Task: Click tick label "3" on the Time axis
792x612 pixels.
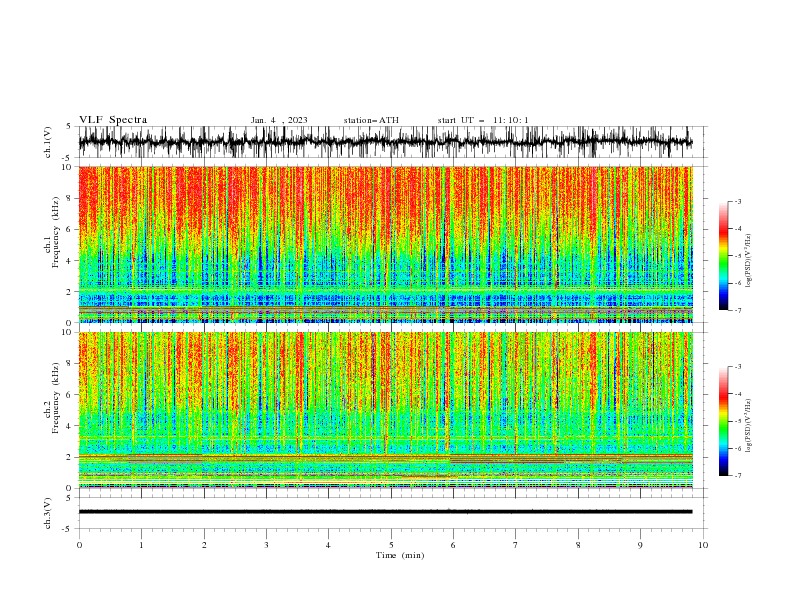Action: coord(266,545)
